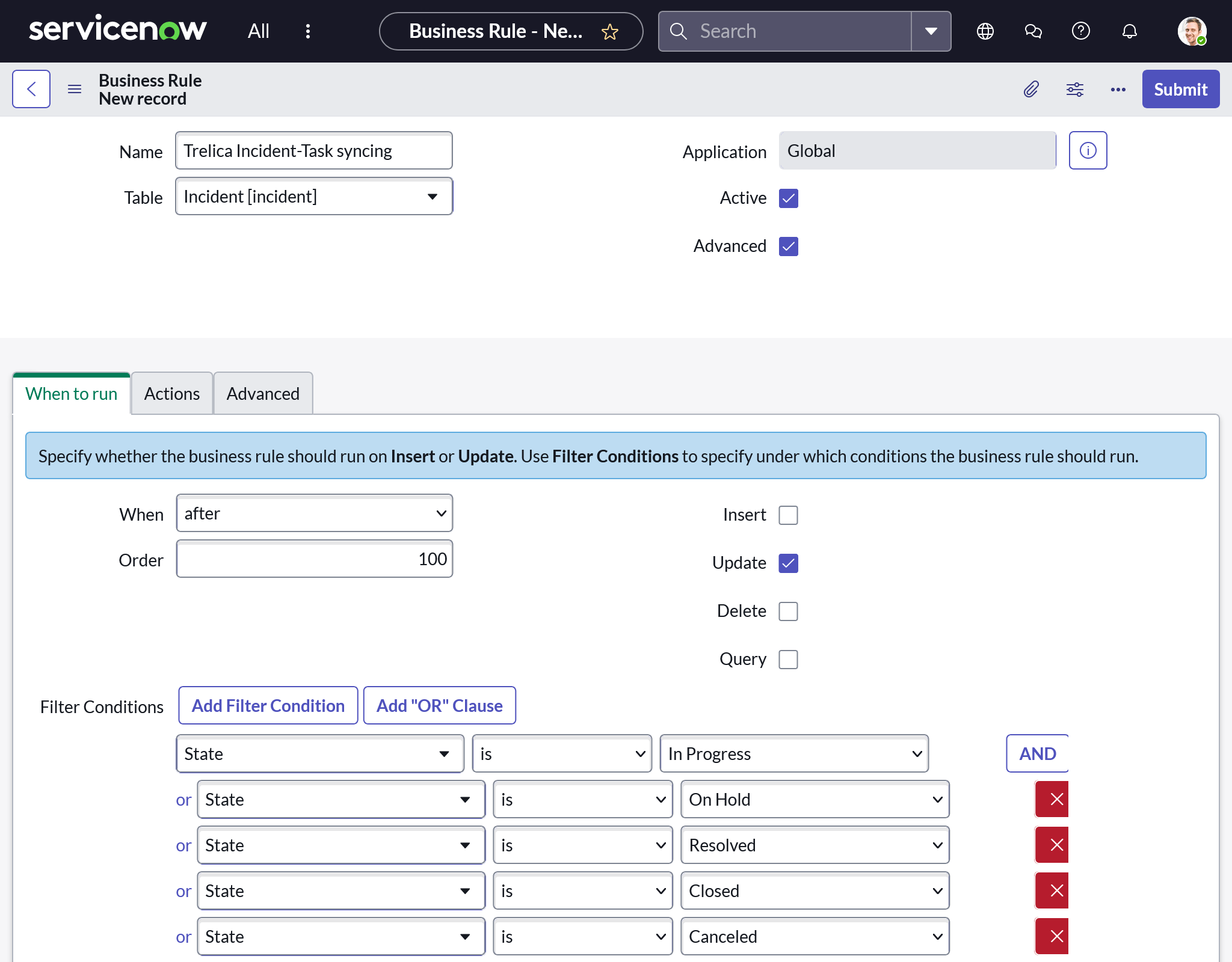Switch to the Advanced tab
1232x962 pixels.
[x=263, y=393]
